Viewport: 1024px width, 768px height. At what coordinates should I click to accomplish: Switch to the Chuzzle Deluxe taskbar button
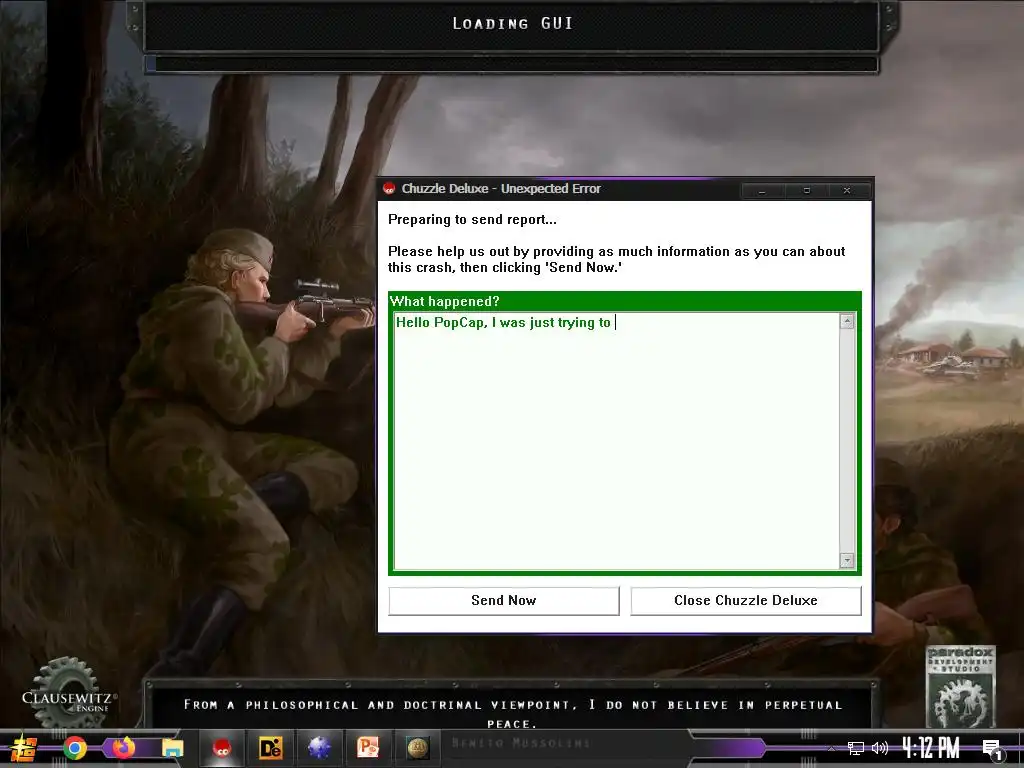pos(222,748)
